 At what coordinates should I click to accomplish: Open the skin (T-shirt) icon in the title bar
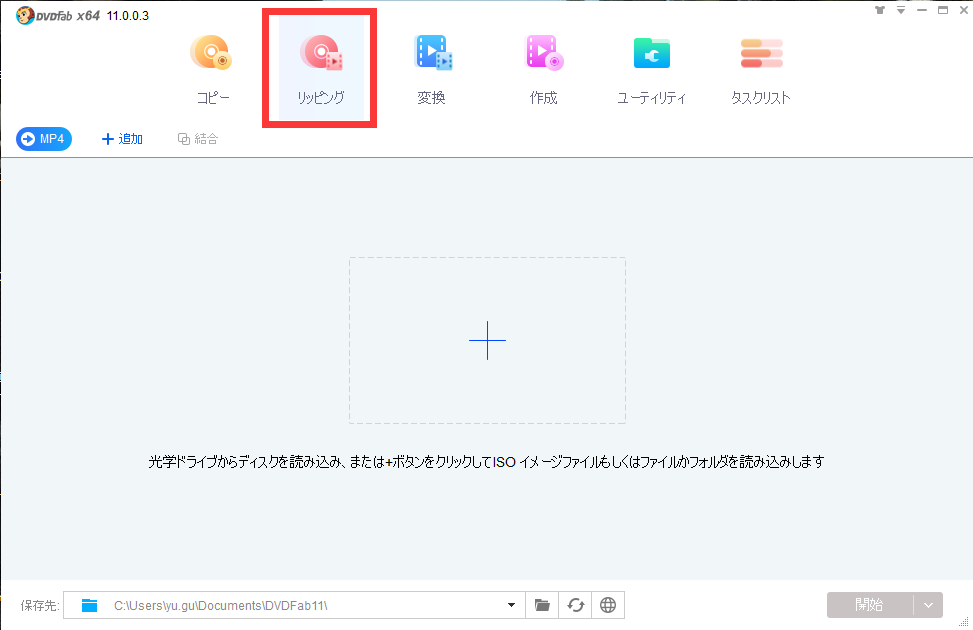click(x=880, y=10)
